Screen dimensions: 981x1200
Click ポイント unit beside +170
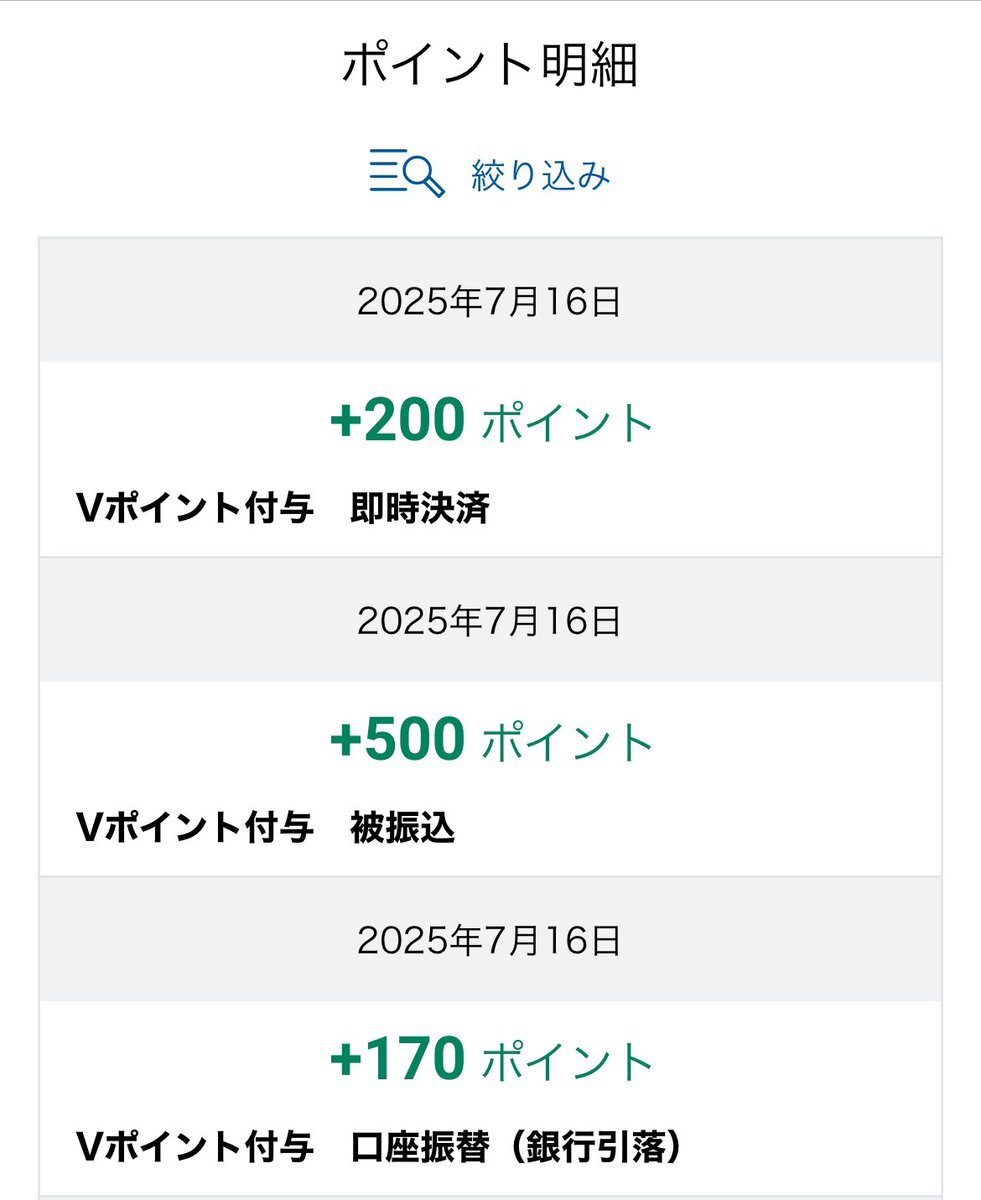(568, 1062)
